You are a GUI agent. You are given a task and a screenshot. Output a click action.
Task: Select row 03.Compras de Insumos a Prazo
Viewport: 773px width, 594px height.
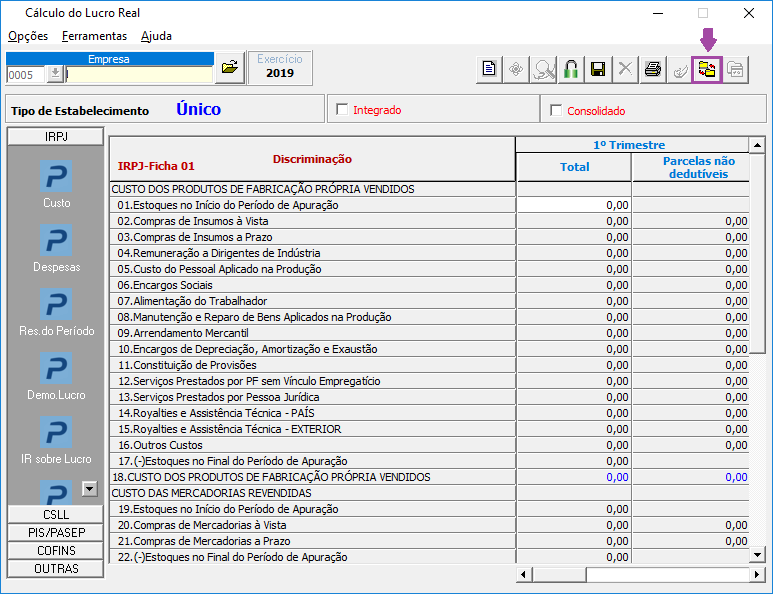(x=313, y=237)
